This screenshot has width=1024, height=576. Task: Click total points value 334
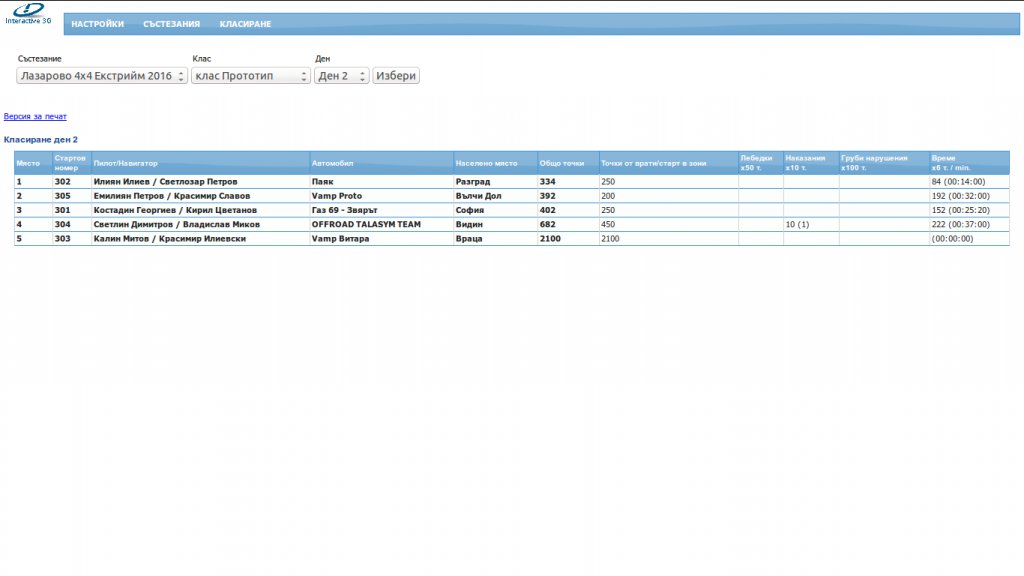pyautogui.click(x=547, y=182)
